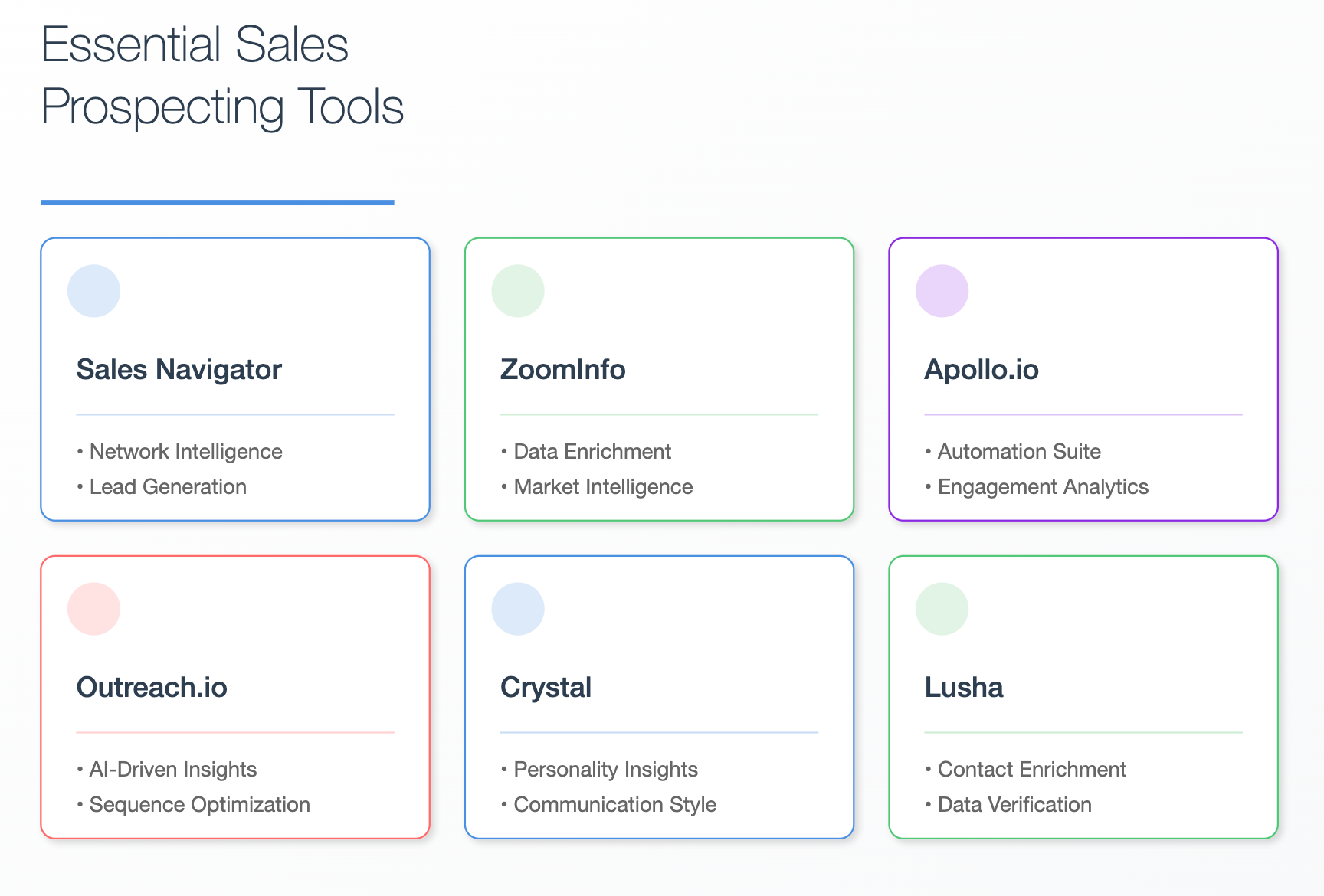Click the pink circle icon above Outreach.io
This screenshot has width=1324, height=896.
[x=93, y=609]
